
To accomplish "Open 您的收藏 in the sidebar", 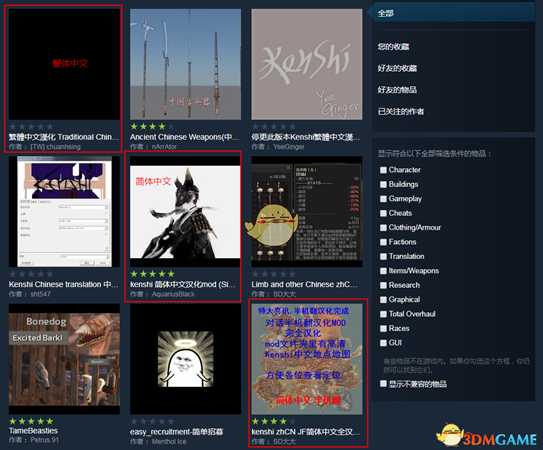I will (x=393, y=46).
